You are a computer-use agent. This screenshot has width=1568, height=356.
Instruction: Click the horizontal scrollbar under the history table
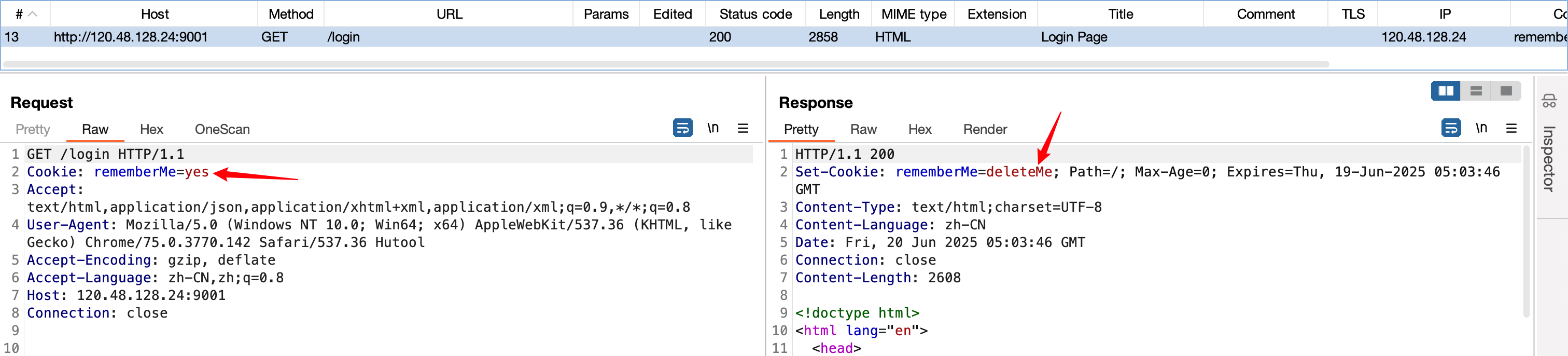[666, 64]
